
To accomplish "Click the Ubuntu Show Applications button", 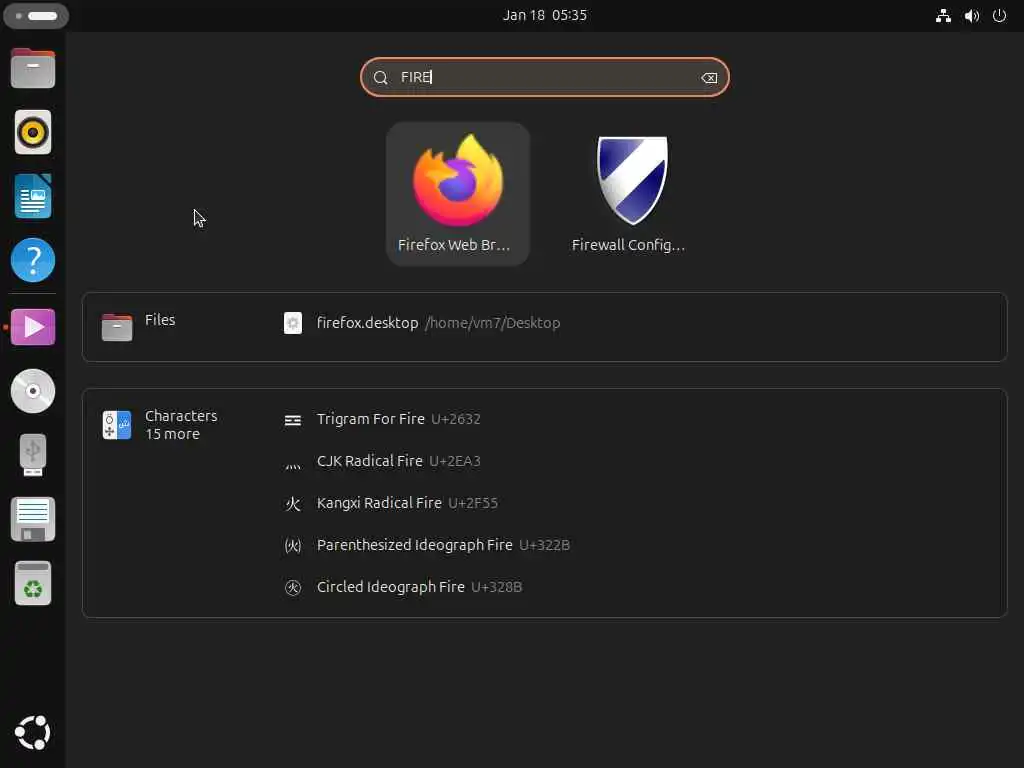I will pyautogui.click(x=33, y=733).
